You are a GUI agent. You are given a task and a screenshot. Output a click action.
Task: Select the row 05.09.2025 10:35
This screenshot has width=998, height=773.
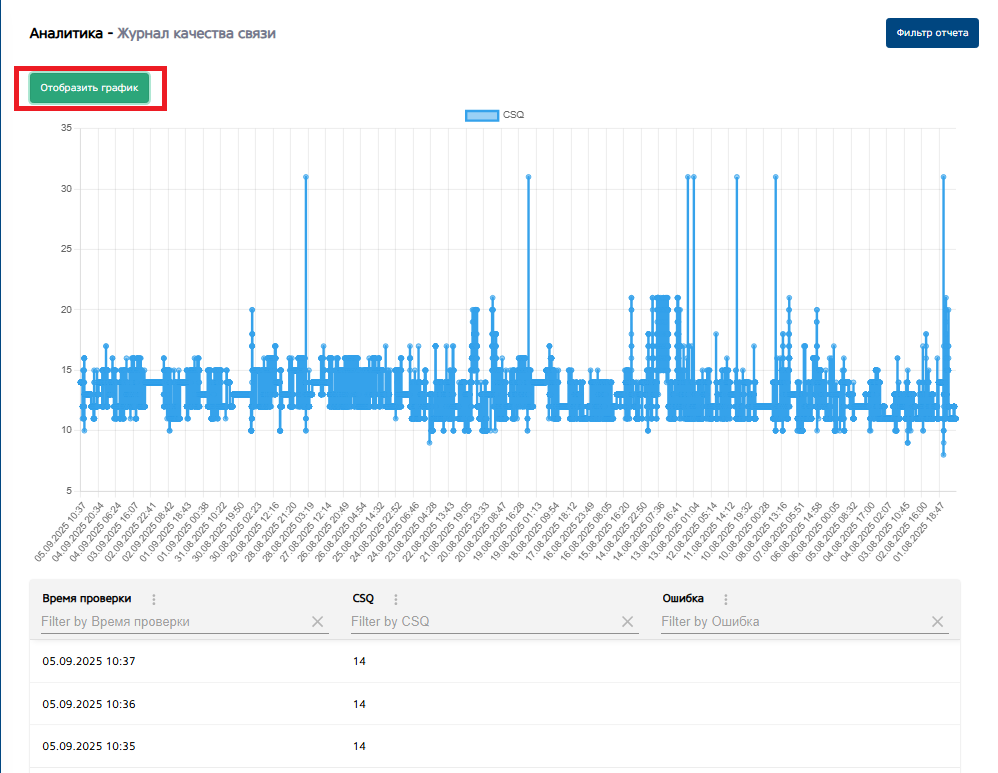[x=495, y=746]
